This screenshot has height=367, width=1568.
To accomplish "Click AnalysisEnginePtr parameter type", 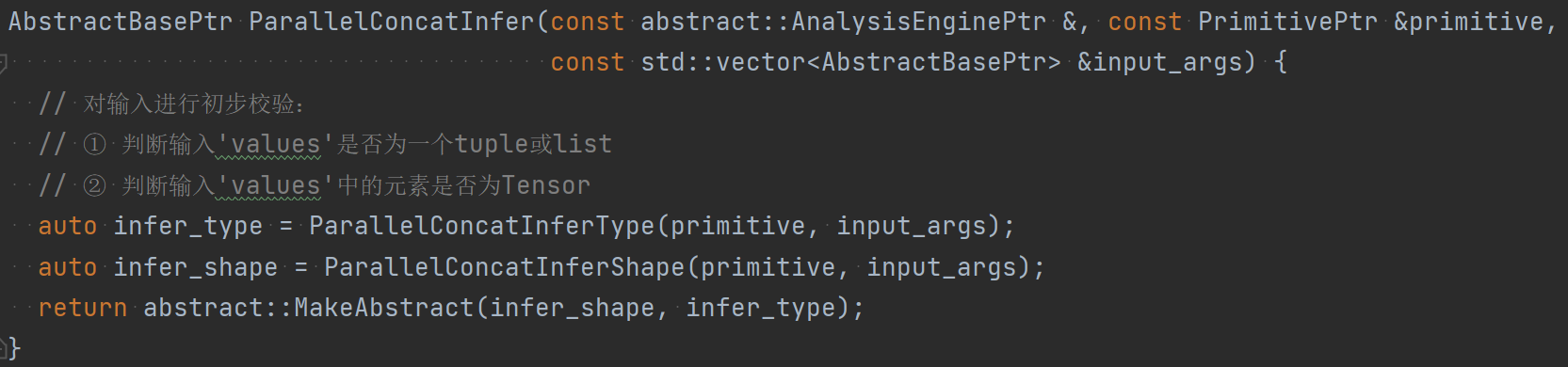I will coord(918,22).
